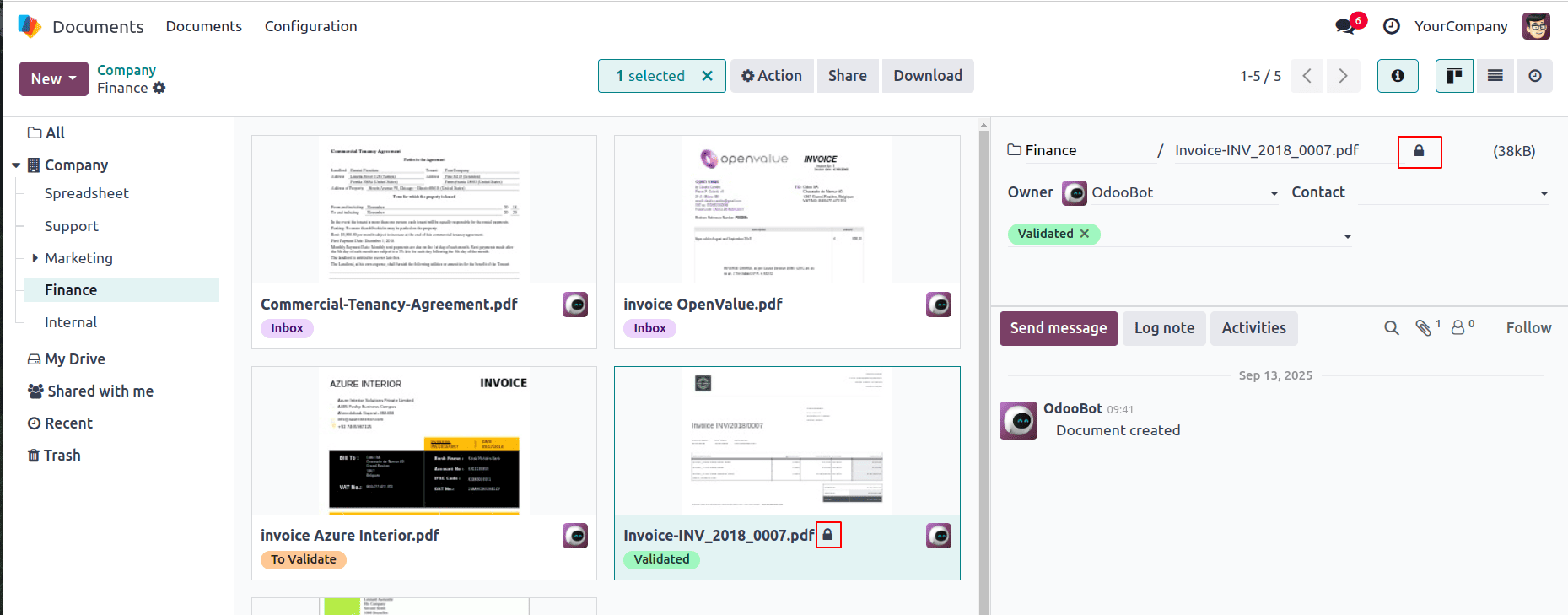Clear the selection with the X icon
The height and width of the screenshot is (615, 1568).
coord(707,76)
